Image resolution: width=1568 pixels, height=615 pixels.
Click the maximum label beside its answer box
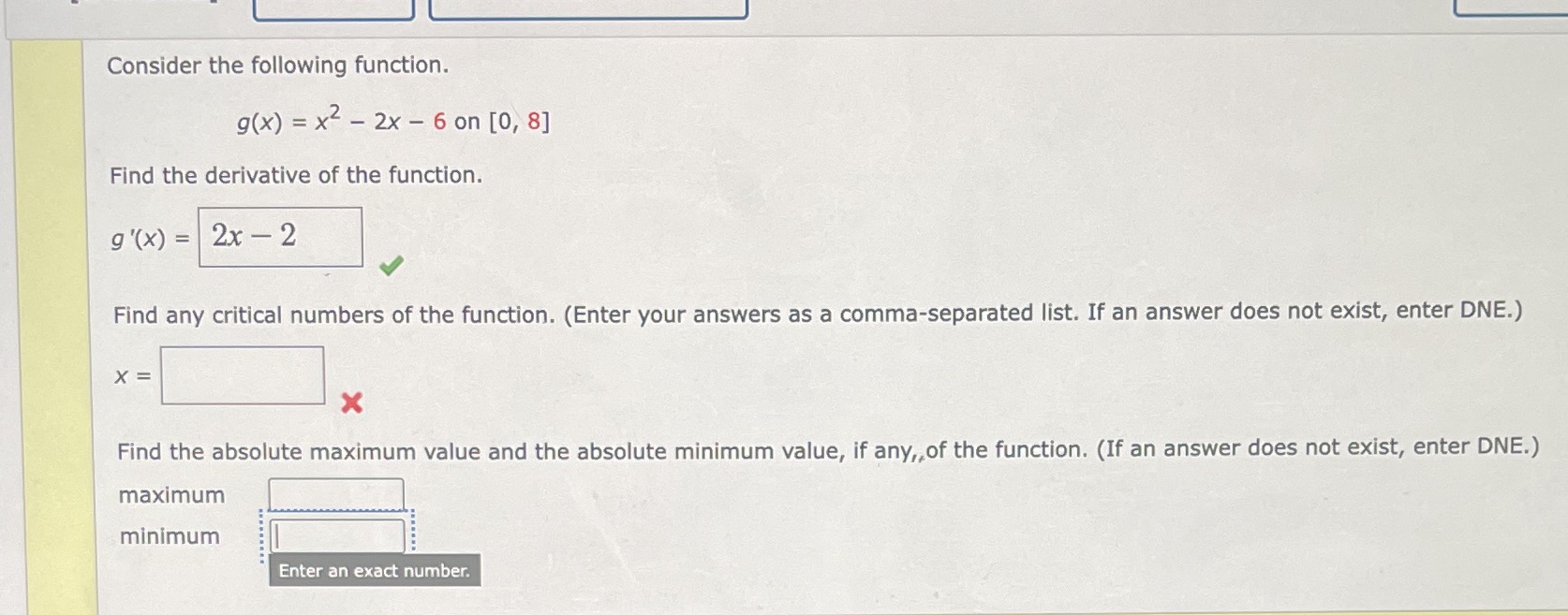point(172,494)
